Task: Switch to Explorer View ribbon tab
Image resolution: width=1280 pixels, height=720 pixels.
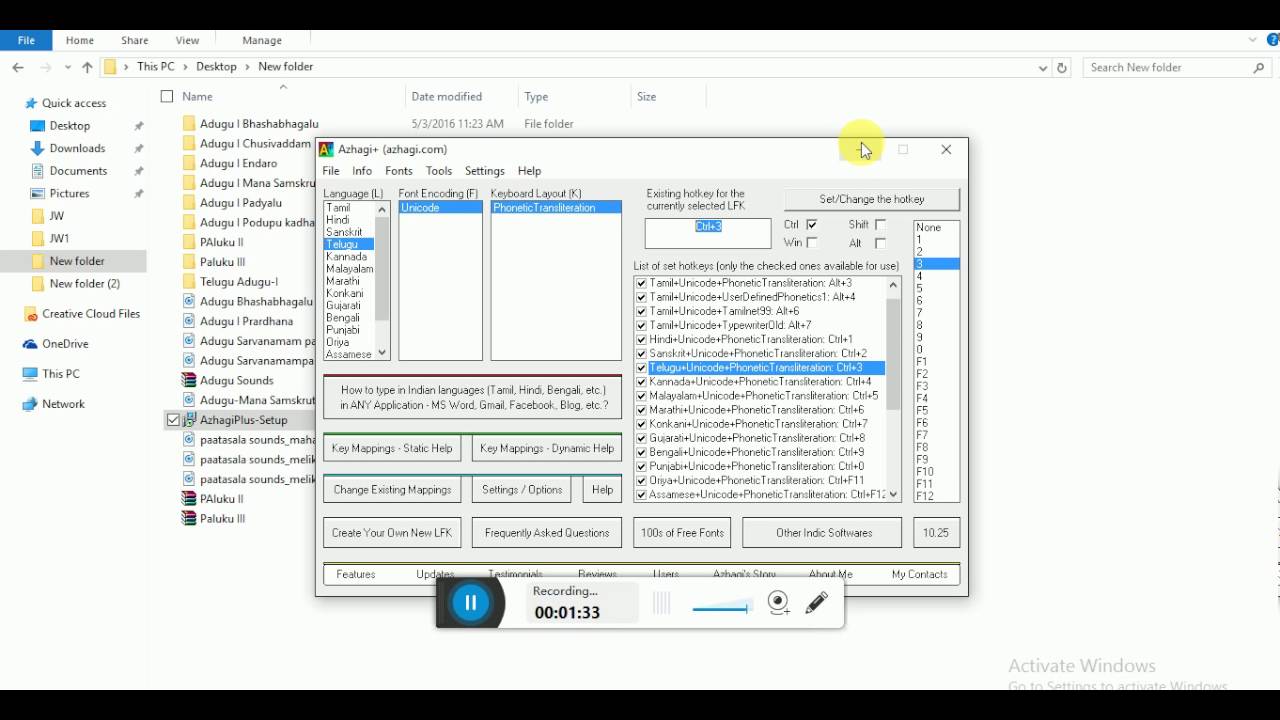Action: 187,40
